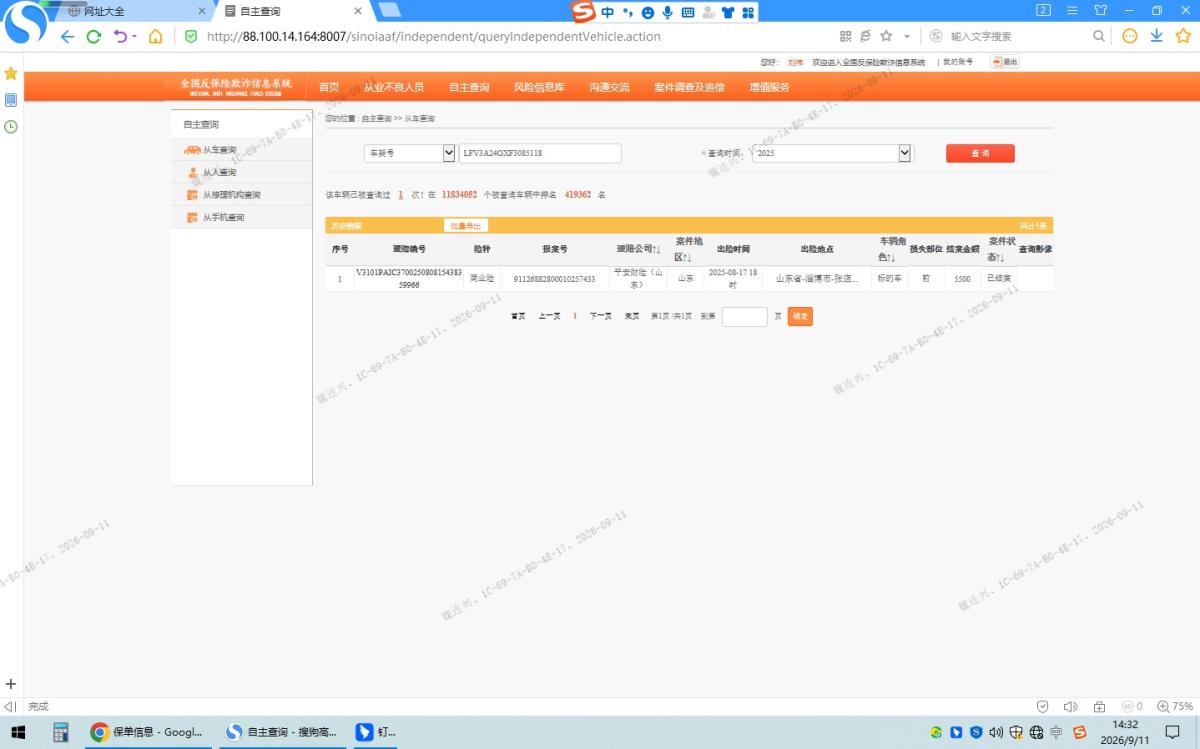Click the search magnifier icon
Image resolution: width=1200 pixels, height=749 pixels.
tap(1099, 36)
